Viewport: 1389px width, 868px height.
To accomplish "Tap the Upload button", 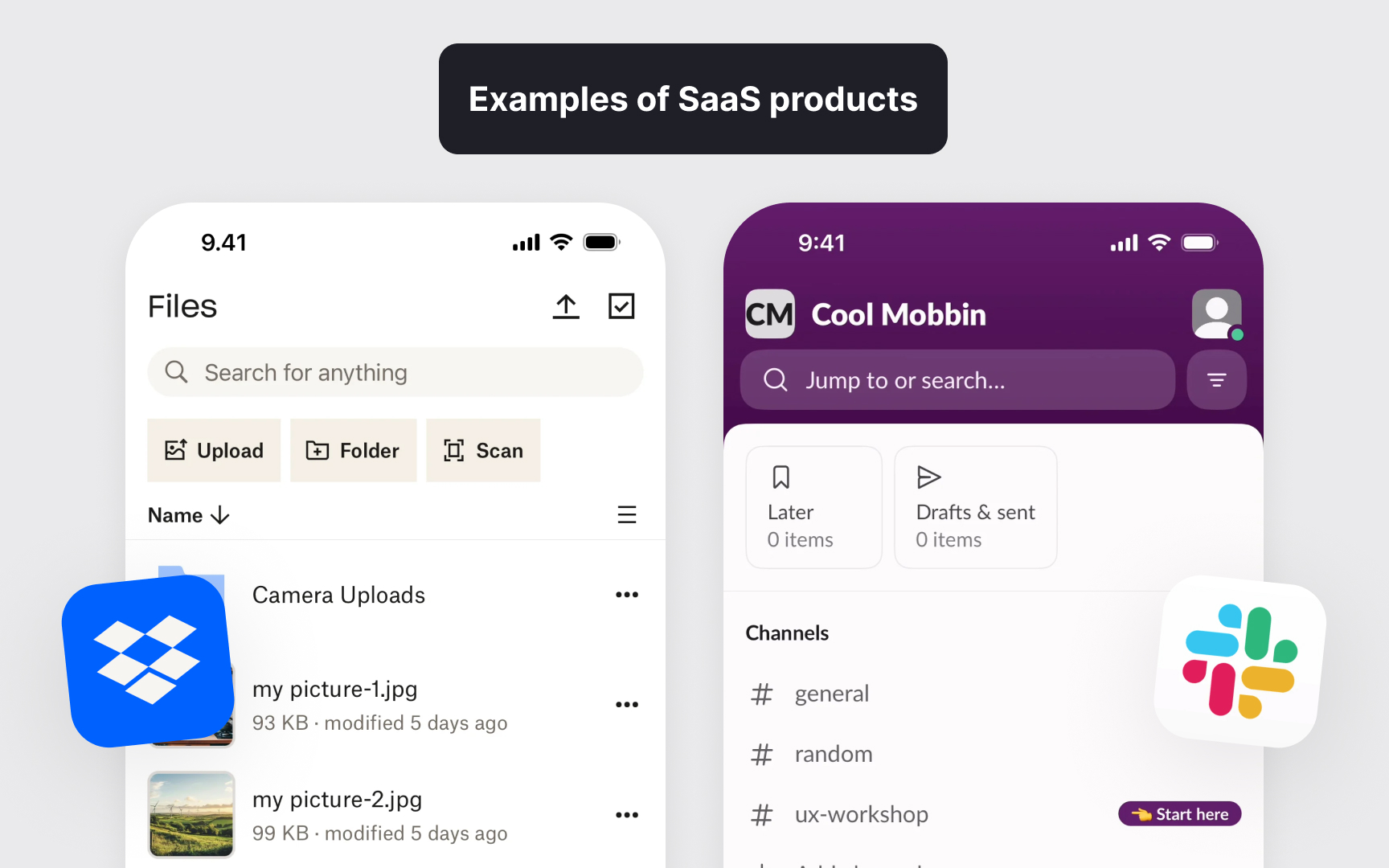I will pyautogui.click(x=214, y=450).
